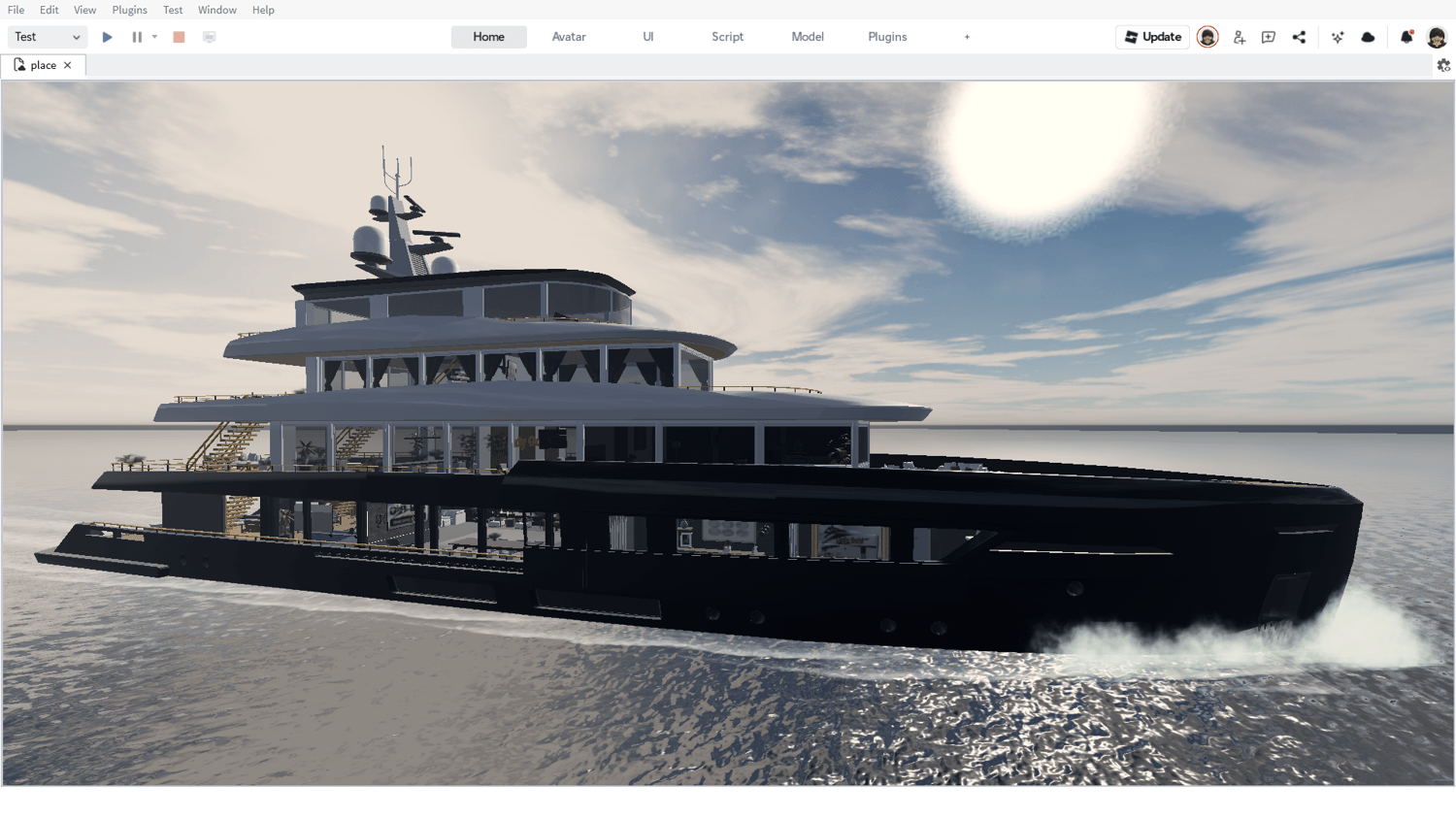Open viewport settings gear icon
Viewport: 1456px width, 818px height.
coord(1443,65)
